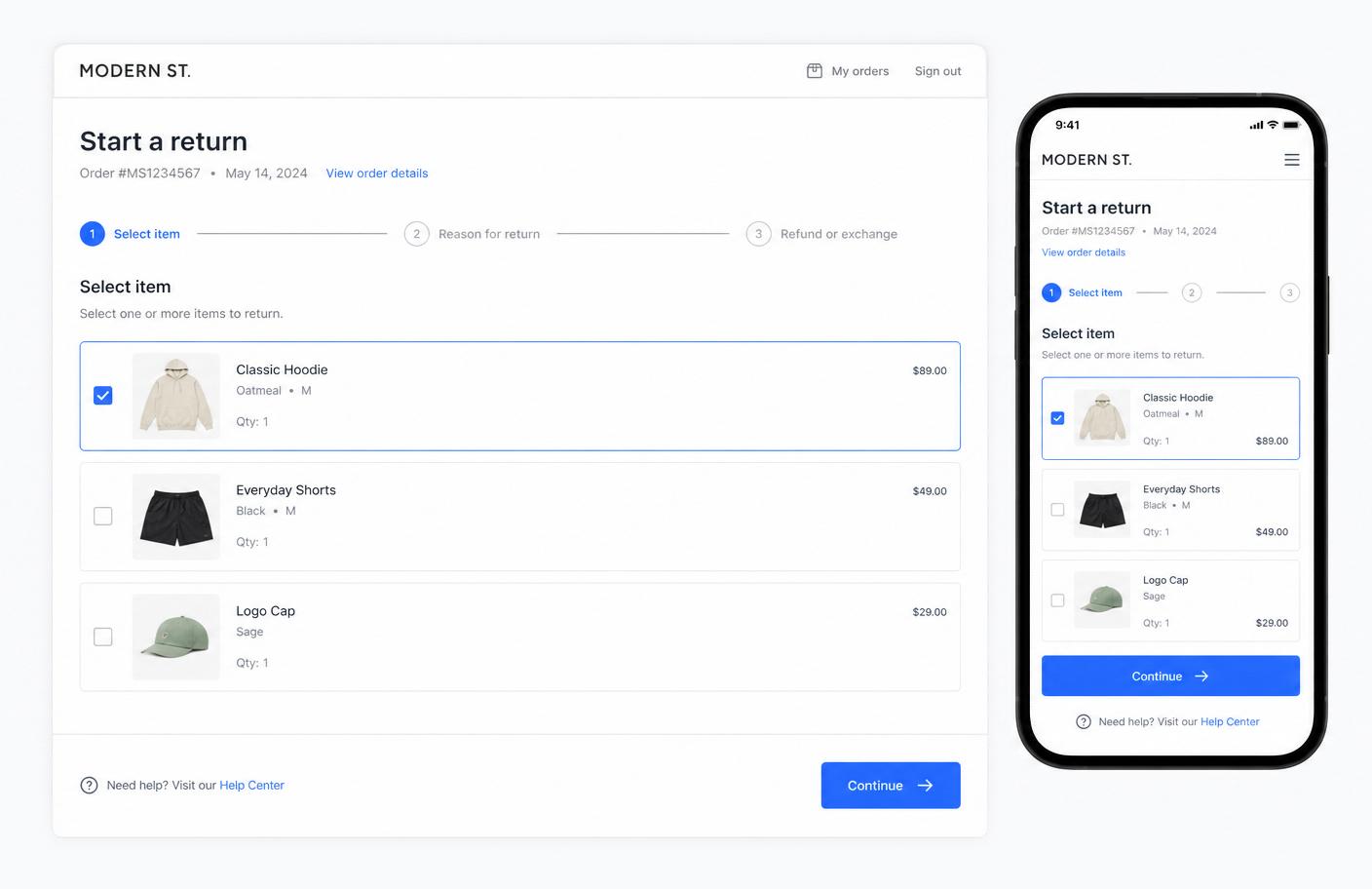Open View order details on mobile
The image size is (1372, 889).
point(1084,252)
